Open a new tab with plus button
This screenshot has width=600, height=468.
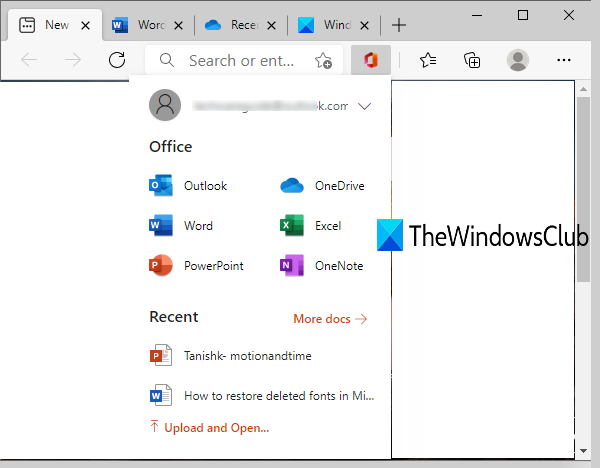pos(399,25)
